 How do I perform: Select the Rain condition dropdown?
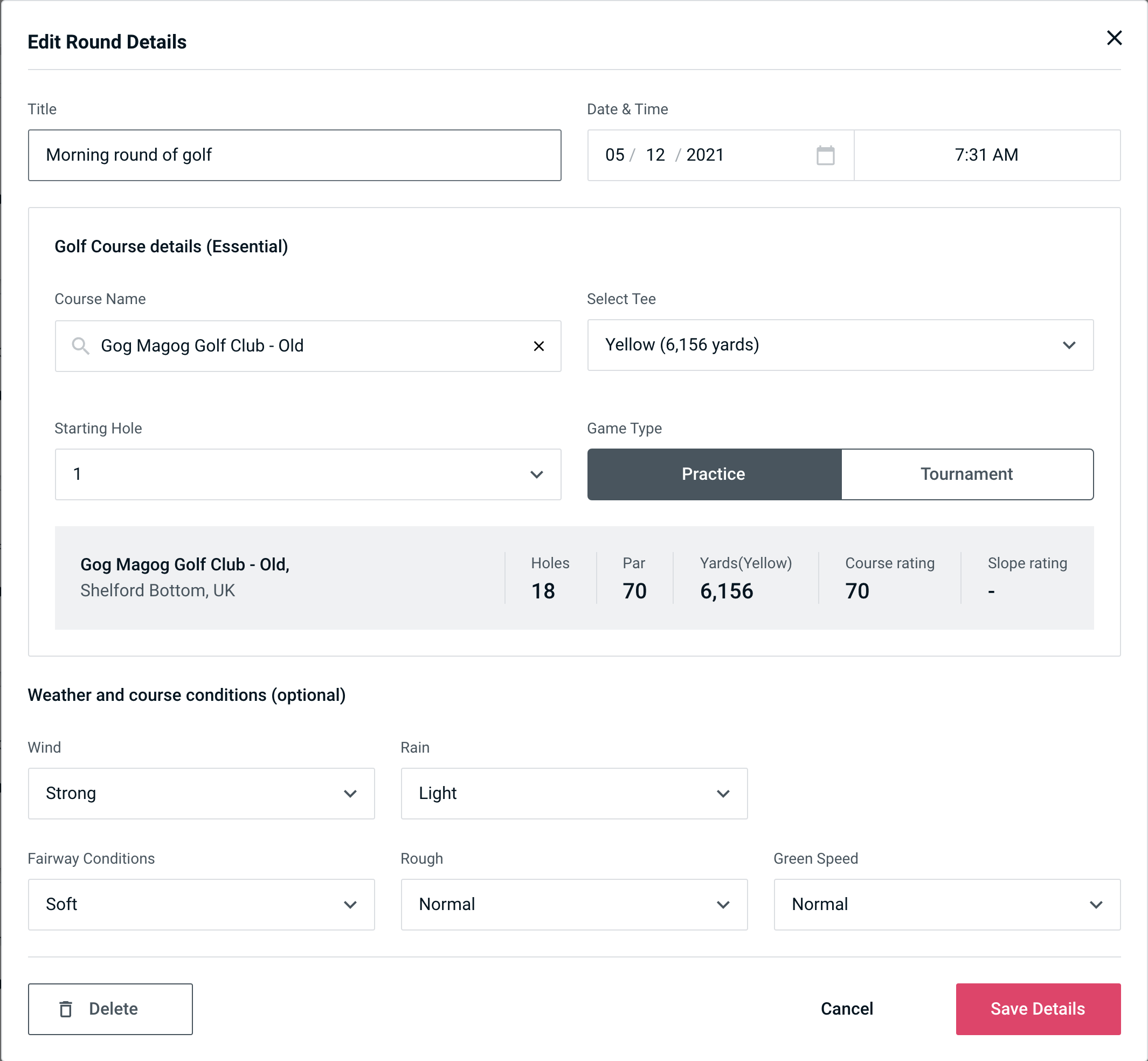(574, 793)
